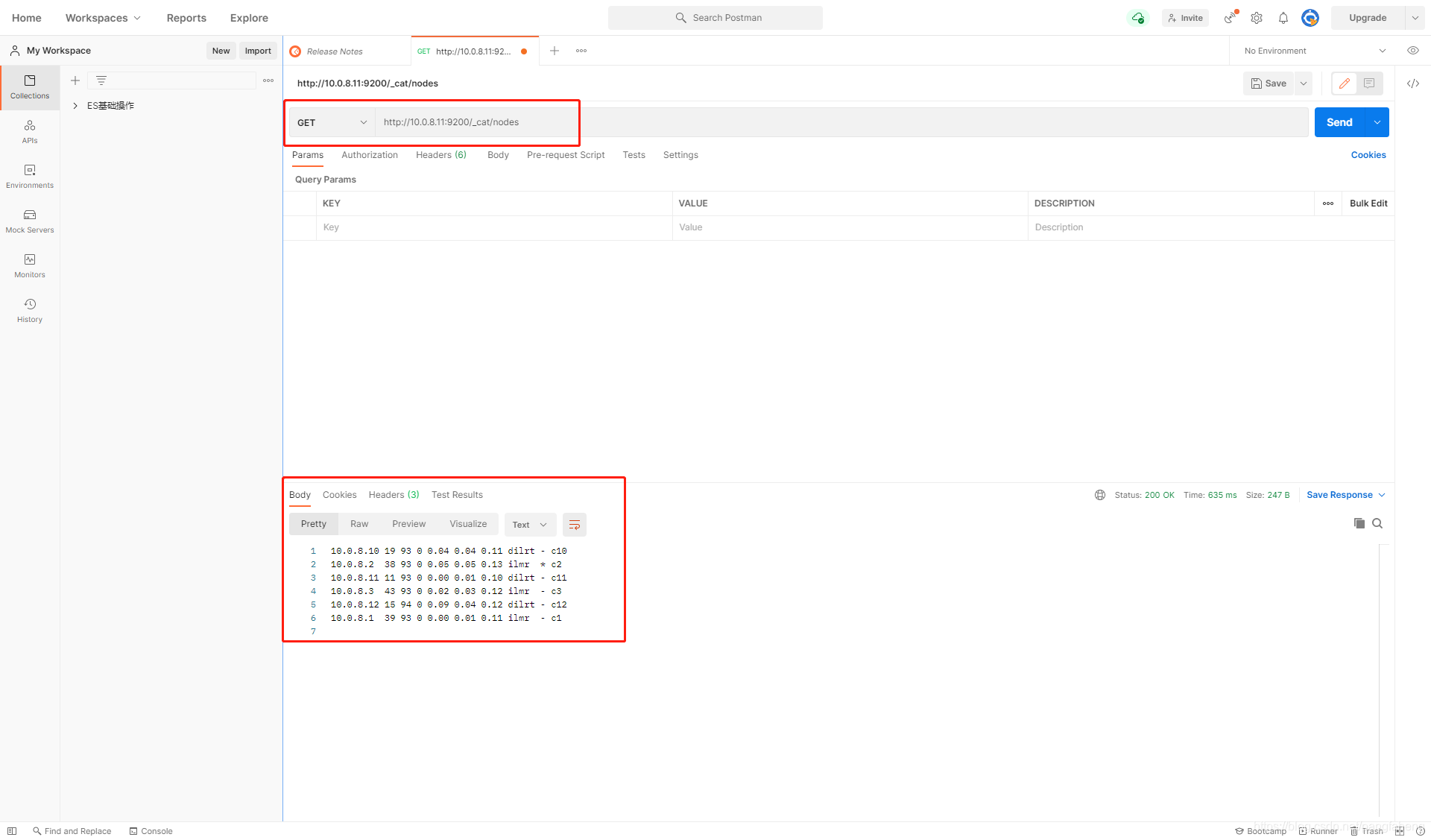1431x840 pixels.
Task: Expand the Workspaces dropdown
Action: pyautogui.click(x=103, y=18)
